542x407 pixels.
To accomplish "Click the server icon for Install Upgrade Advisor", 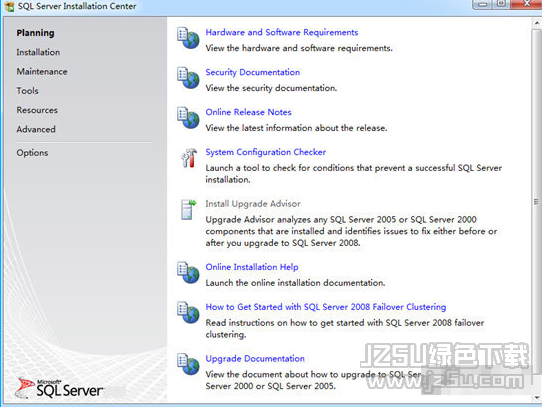I will [x=188, y=209].
